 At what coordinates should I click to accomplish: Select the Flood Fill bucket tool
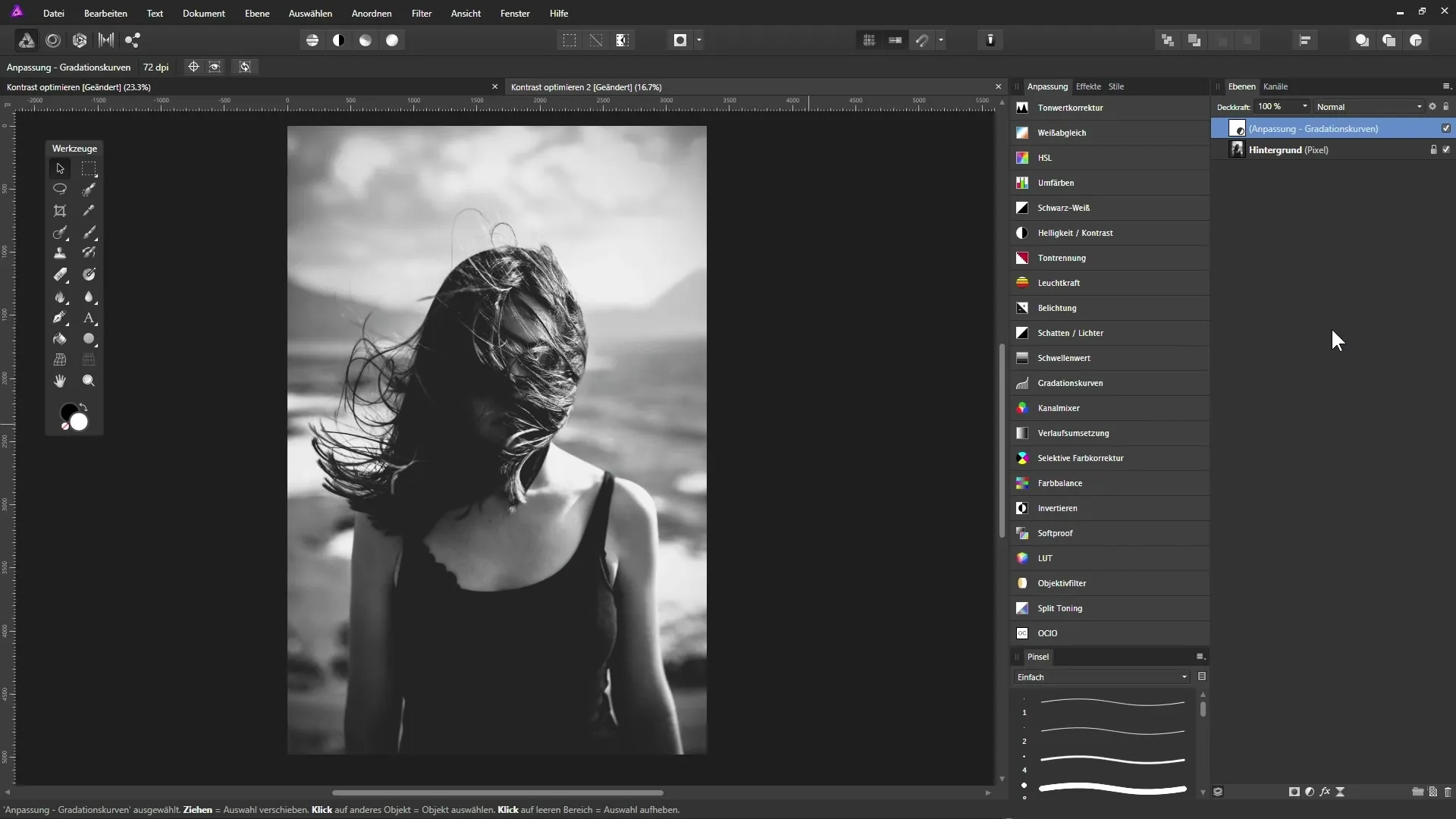(60, 339)
